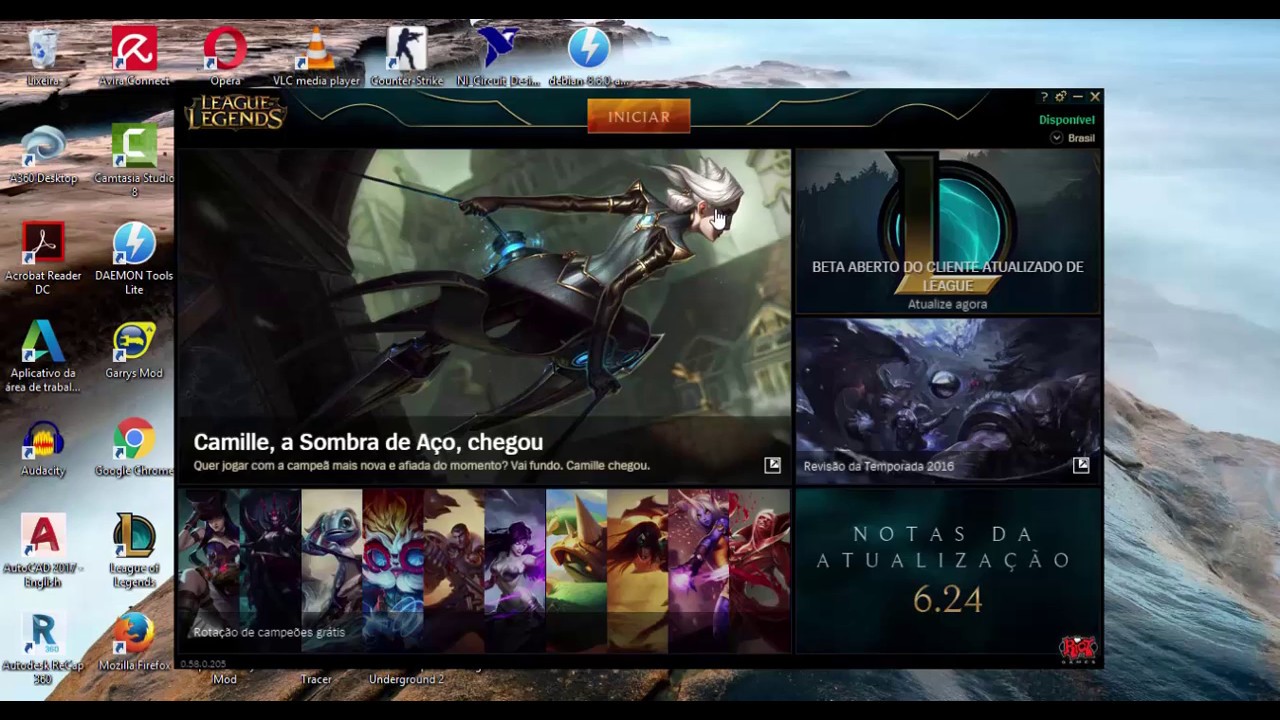Expand the Brasil region chevron
This screenshot has width=1280, height=720.
(1056, 138)
